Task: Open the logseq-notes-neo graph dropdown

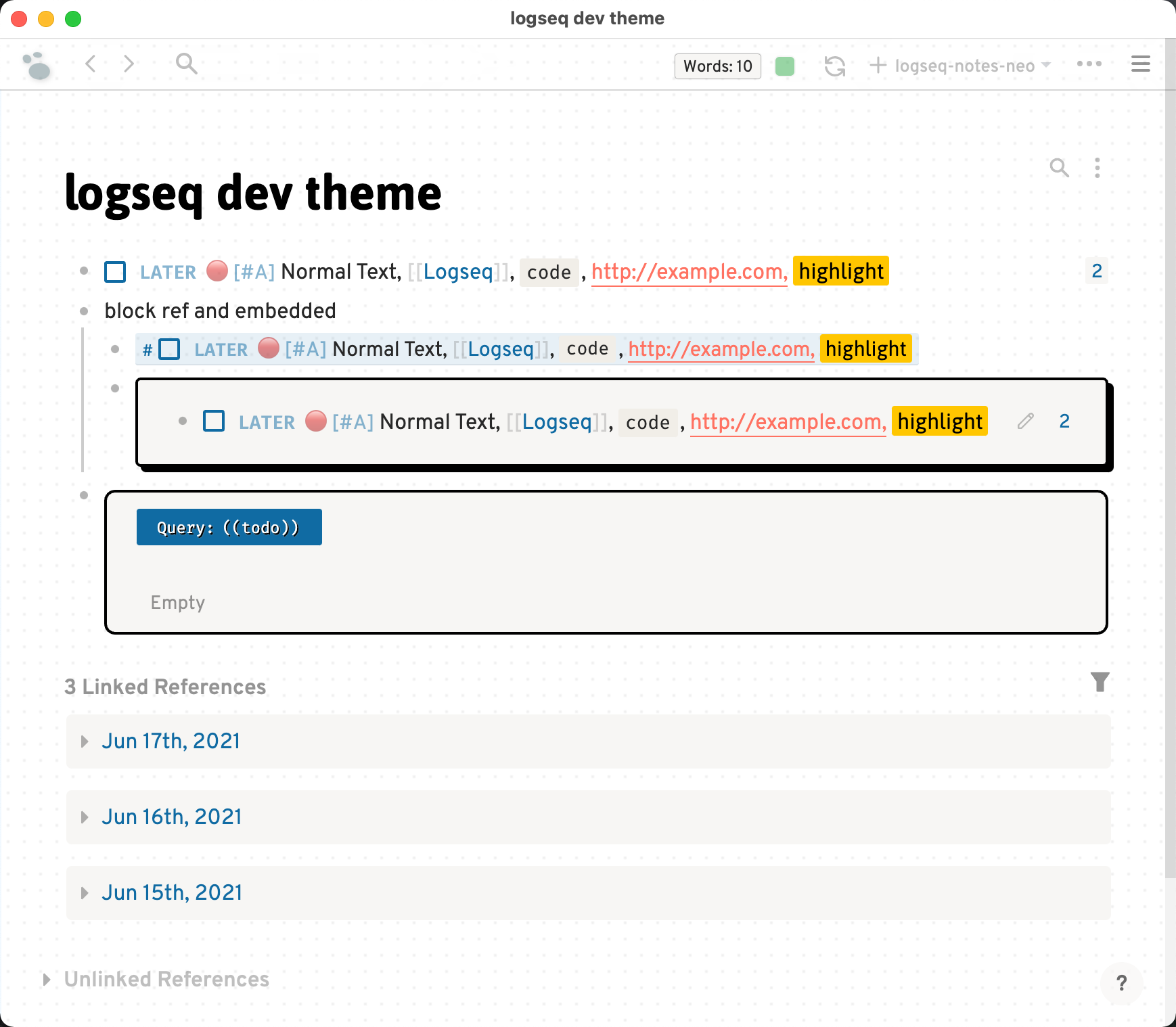Action: [973, 66]
